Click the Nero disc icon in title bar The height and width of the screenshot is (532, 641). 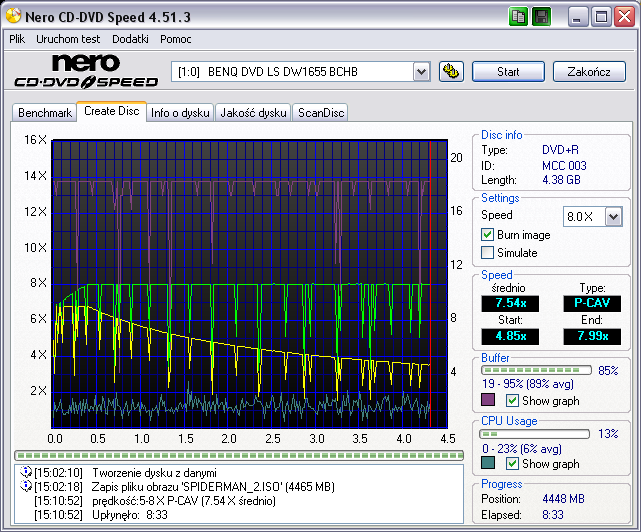point(13,16)
